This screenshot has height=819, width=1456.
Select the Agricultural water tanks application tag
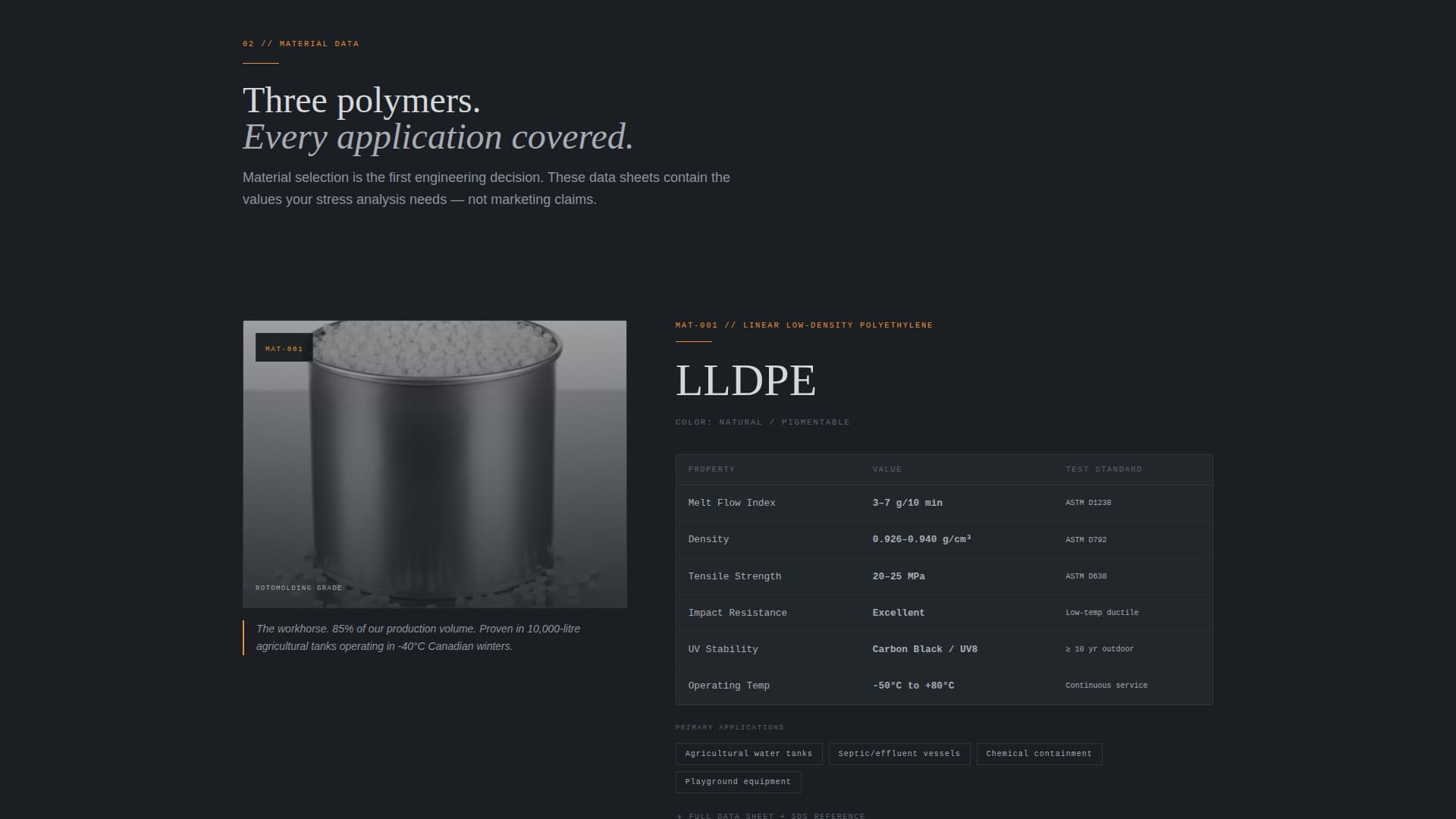pos(748,753)
